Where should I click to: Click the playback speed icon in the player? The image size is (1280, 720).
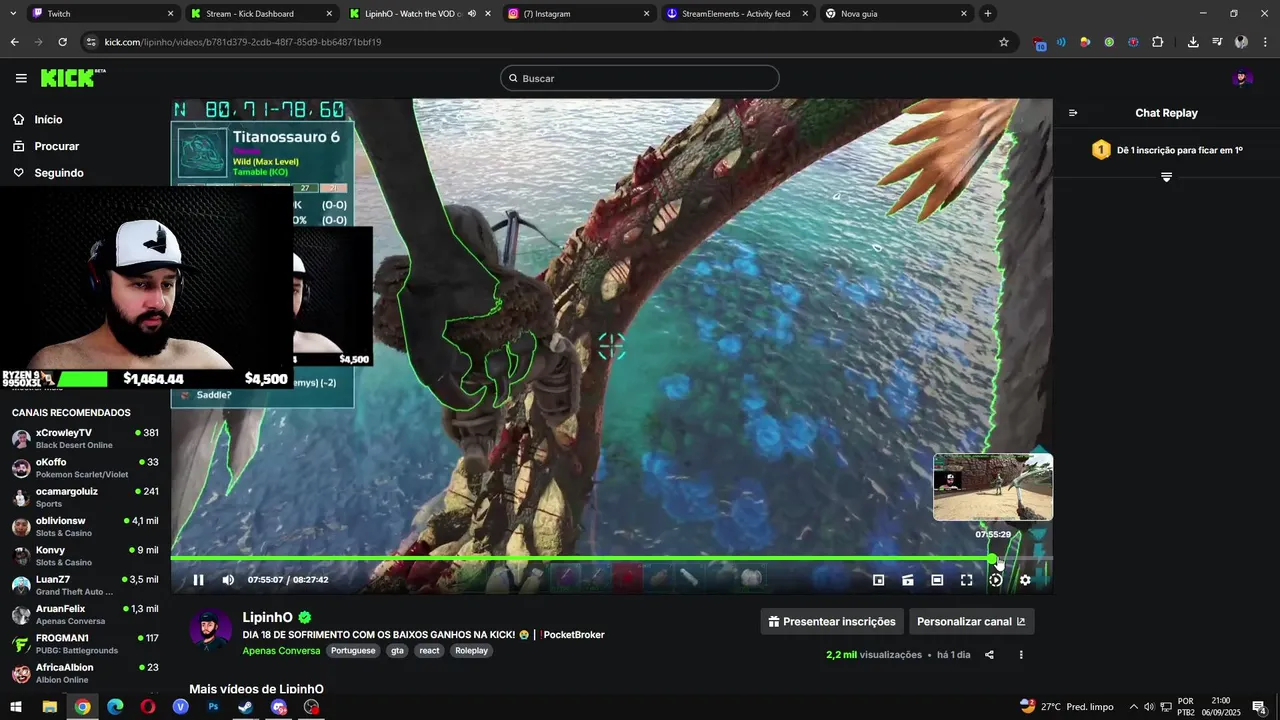[x=996, y=580]
